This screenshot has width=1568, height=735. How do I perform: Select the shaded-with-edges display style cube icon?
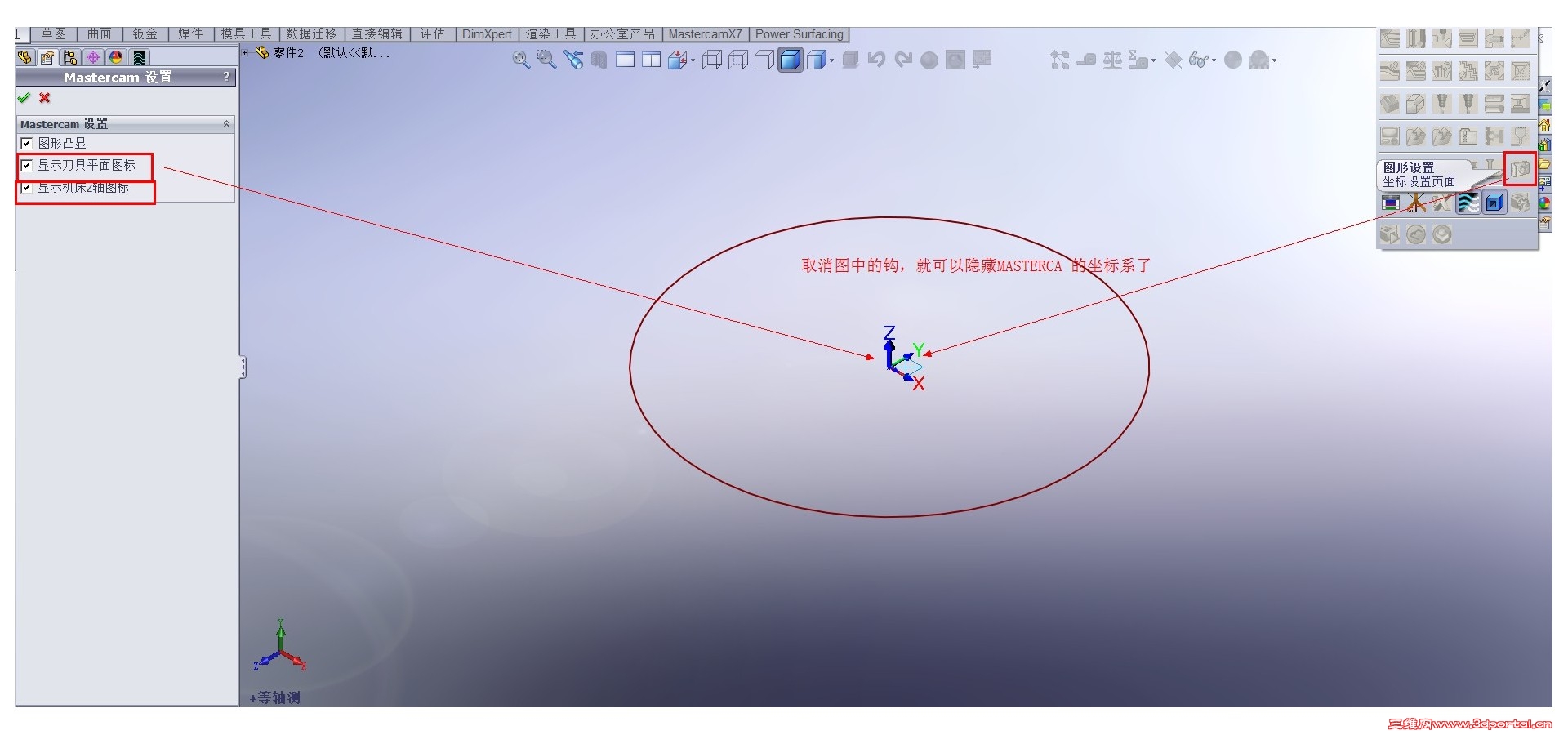pyautogui.click(x=789, y=60)
